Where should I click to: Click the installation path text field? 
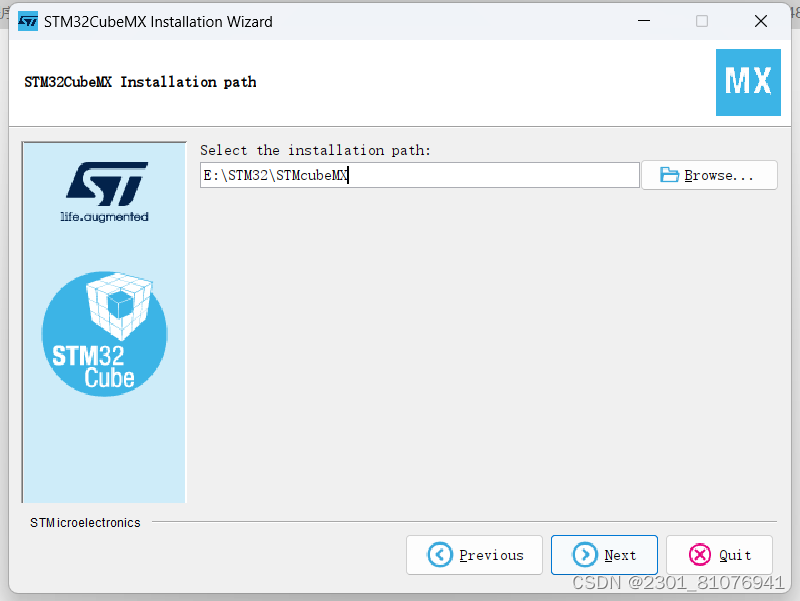[419, 175]
